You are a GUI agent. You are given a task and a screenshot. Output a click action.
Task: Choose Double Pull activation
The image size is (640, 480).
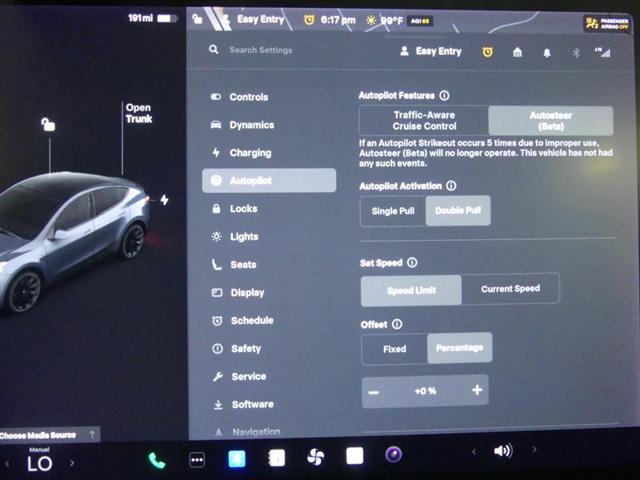point(458,210)
